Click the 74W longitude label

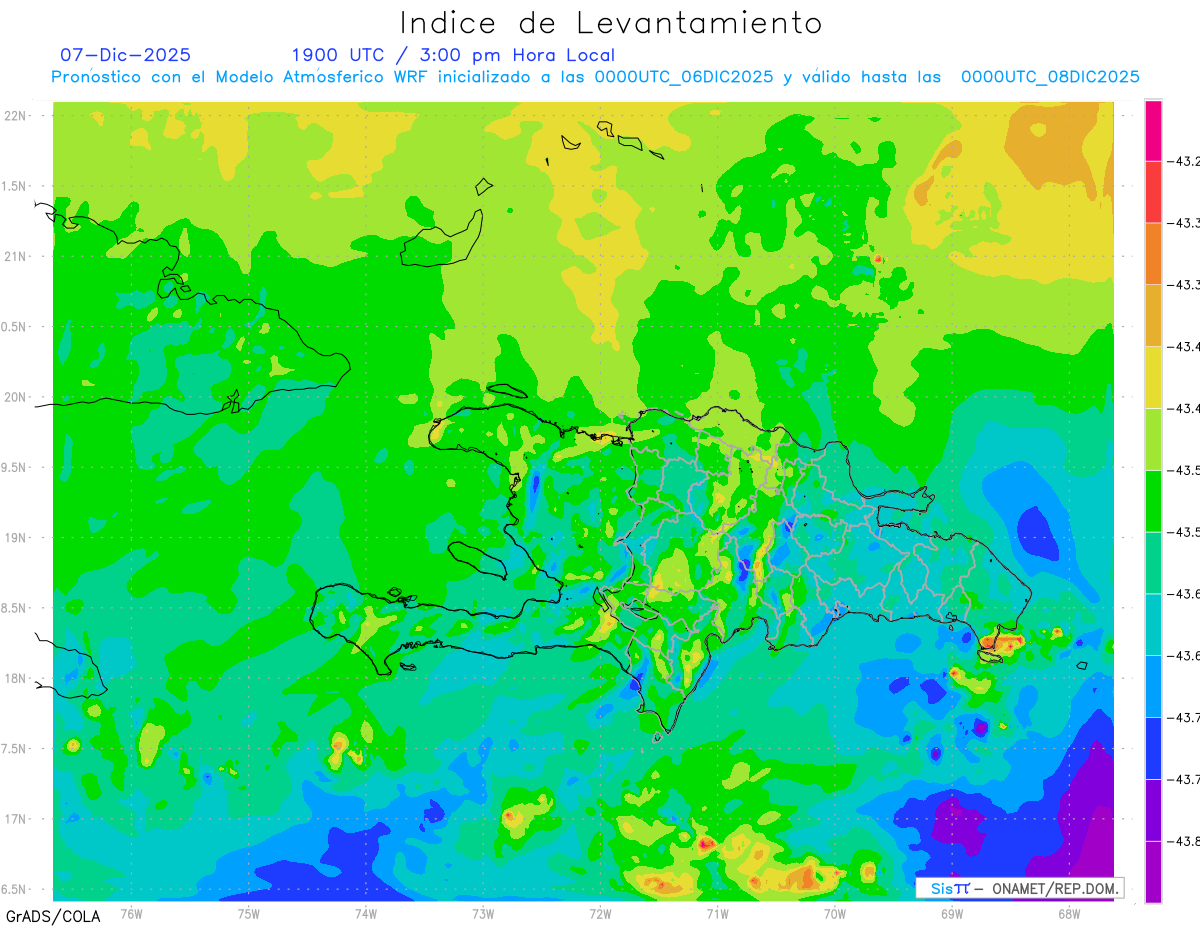[x=366, y=913]
